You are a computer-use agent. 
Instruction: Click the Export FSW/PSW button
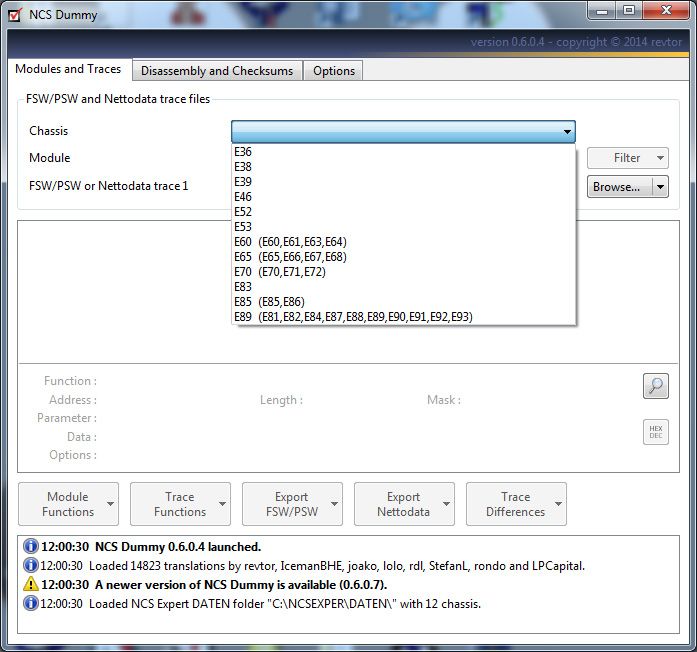(x=292, y=504)
